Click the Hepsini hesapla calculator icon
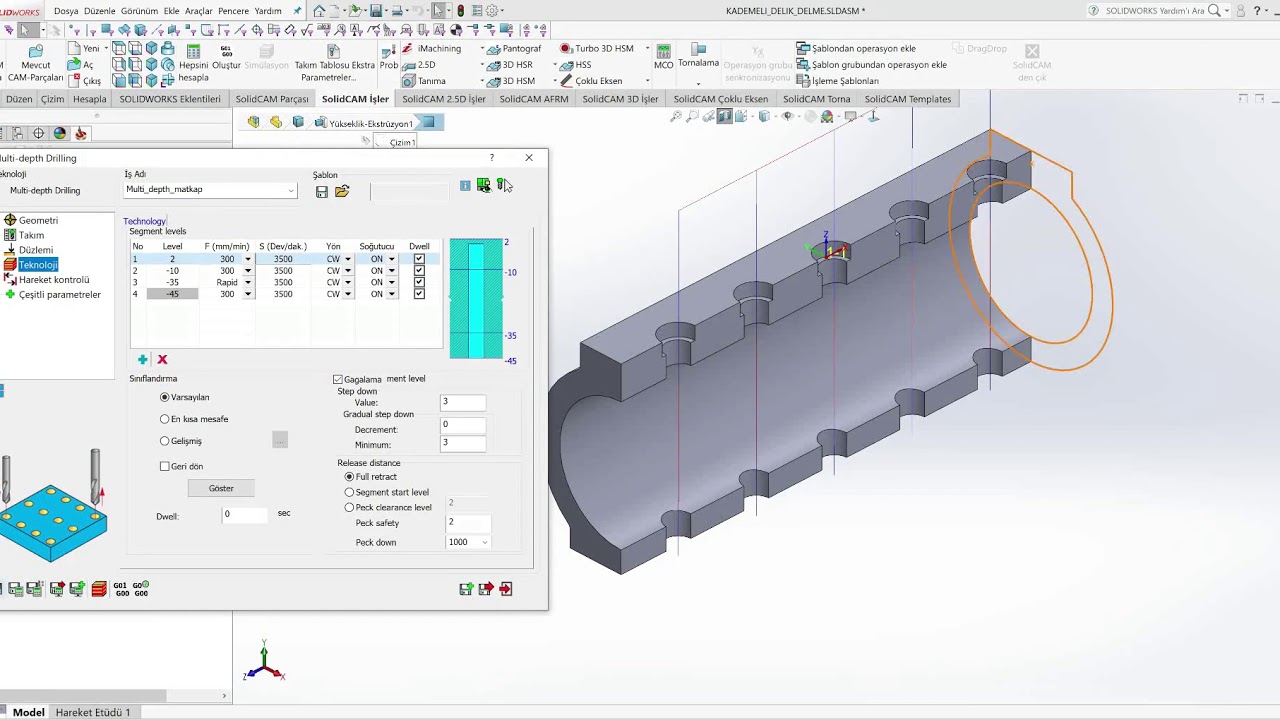This screenshot has height=720, width=1280. point(194,51)
